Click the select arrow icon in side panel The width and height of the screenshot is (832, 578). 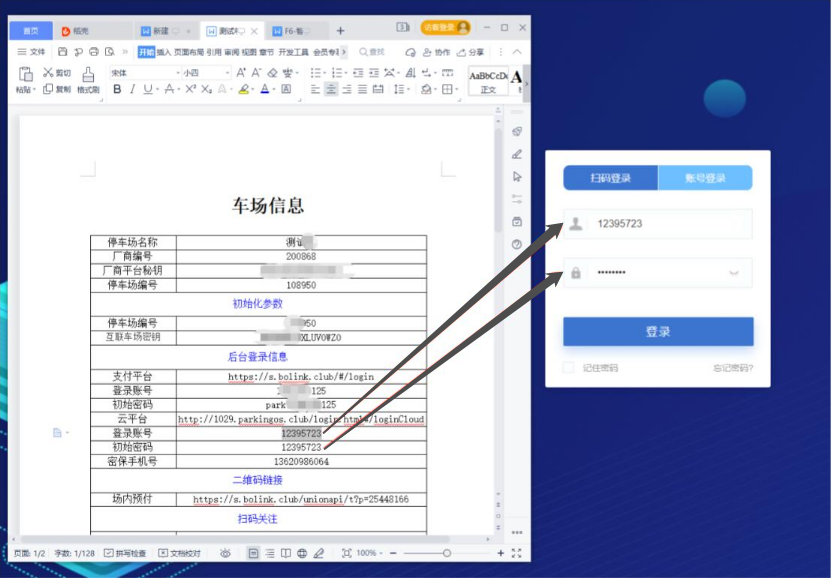point(517,177)
